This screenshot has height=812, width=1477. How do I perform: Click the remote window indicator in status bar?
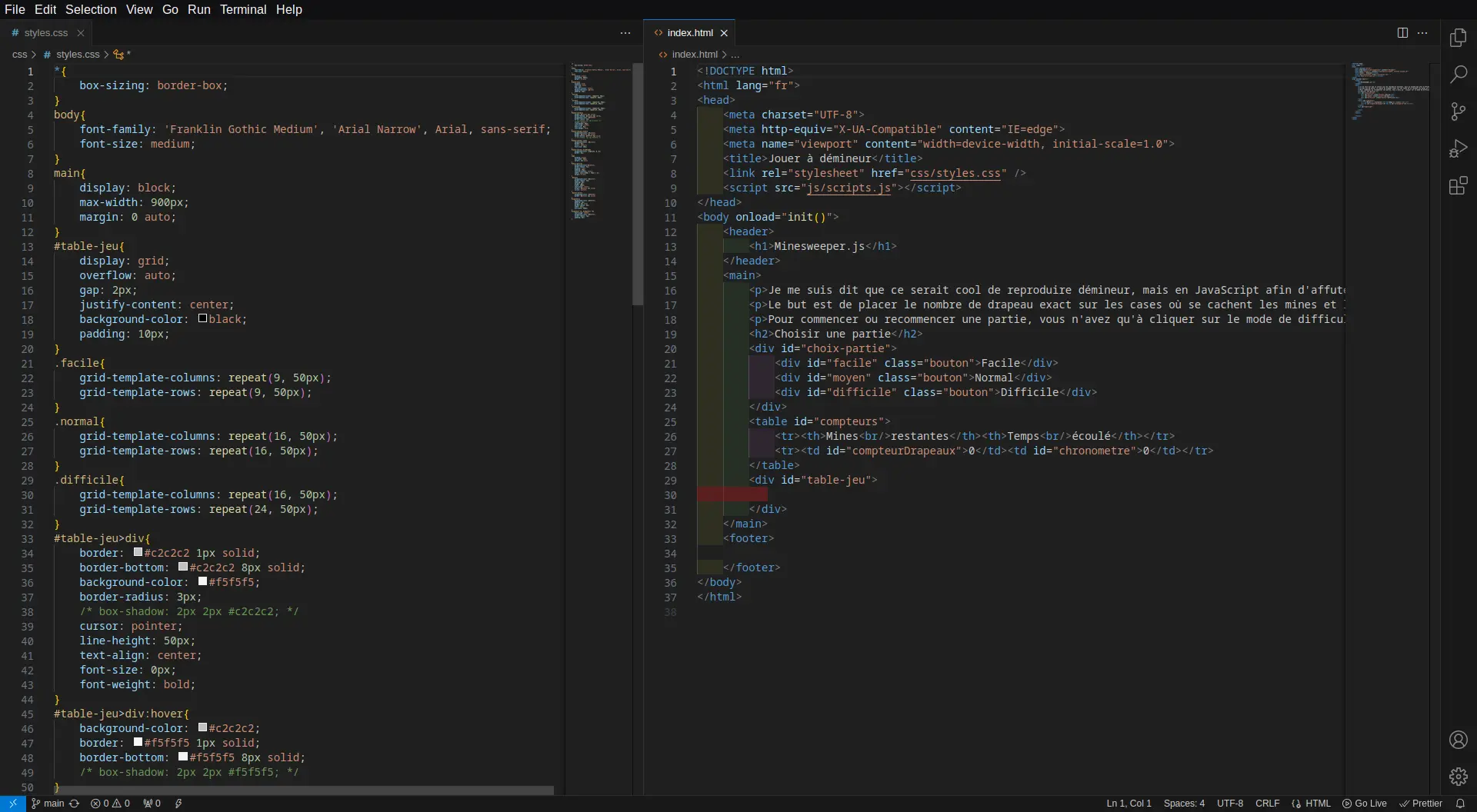point(13,804)
